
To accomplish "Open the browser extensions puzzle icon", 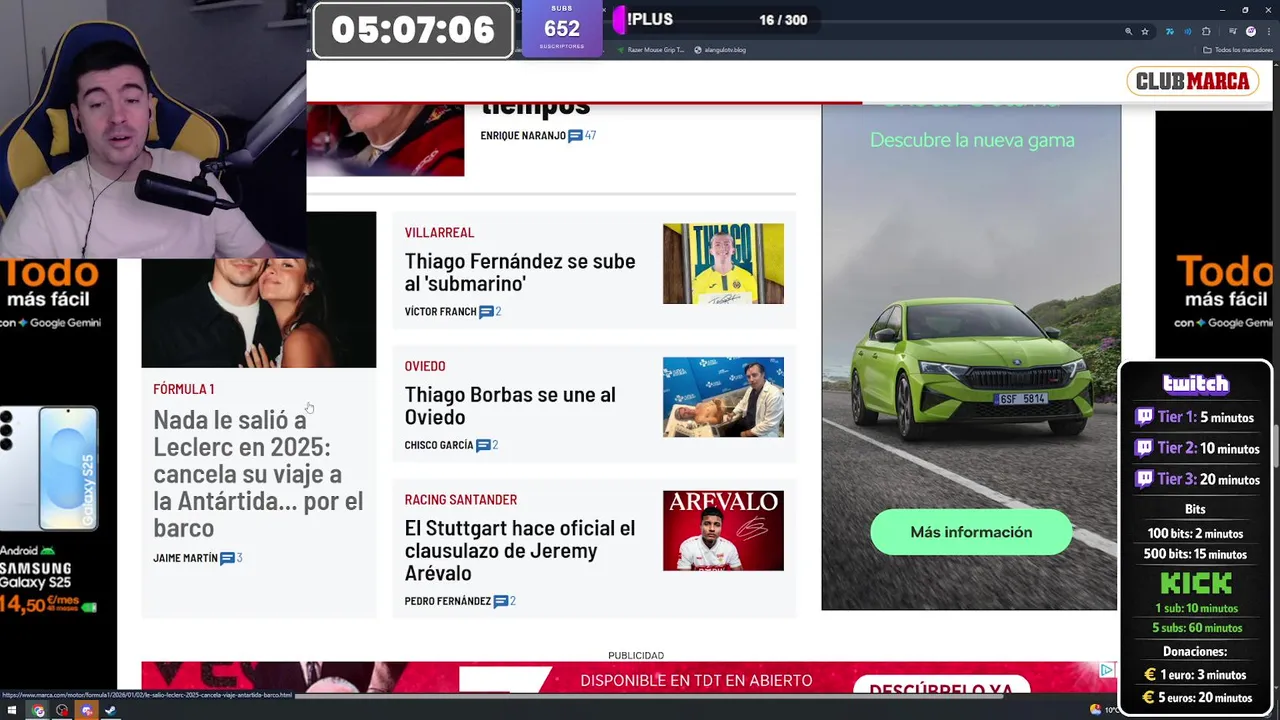I will click(x=1206, y=31).
